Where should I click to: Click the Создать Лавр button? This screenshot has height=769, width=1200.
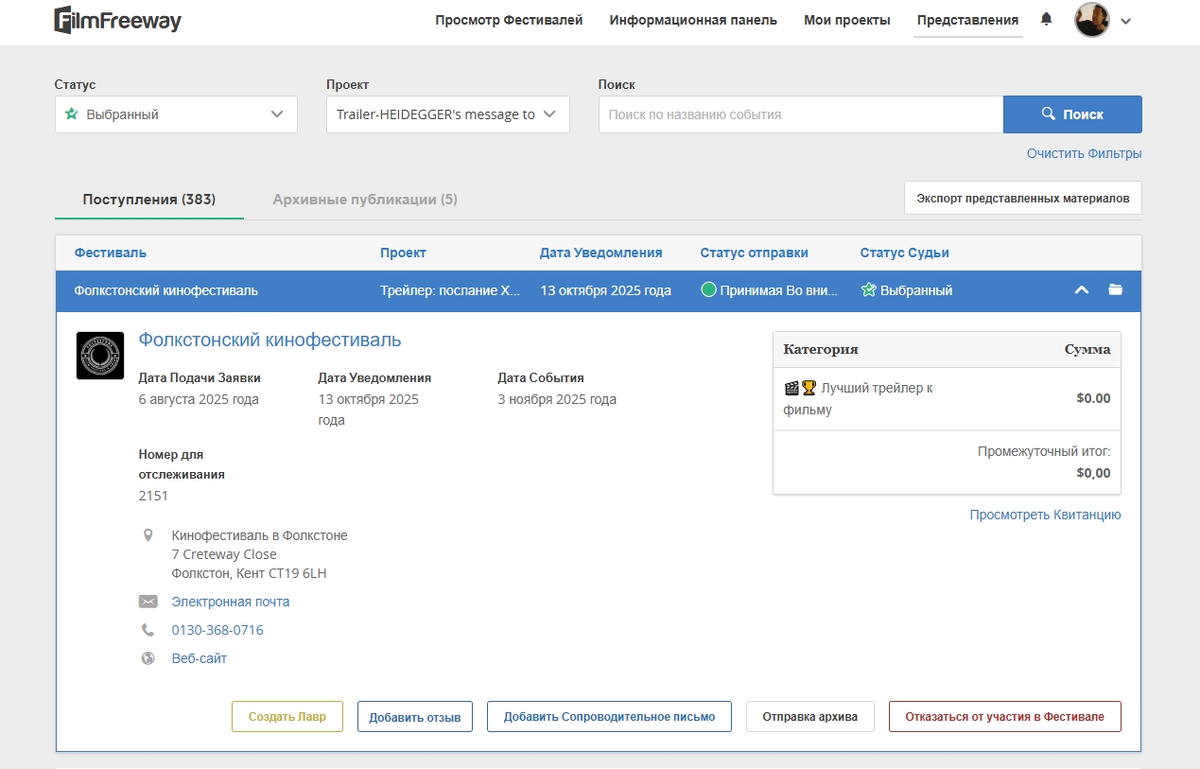click(x=287, y=717)
